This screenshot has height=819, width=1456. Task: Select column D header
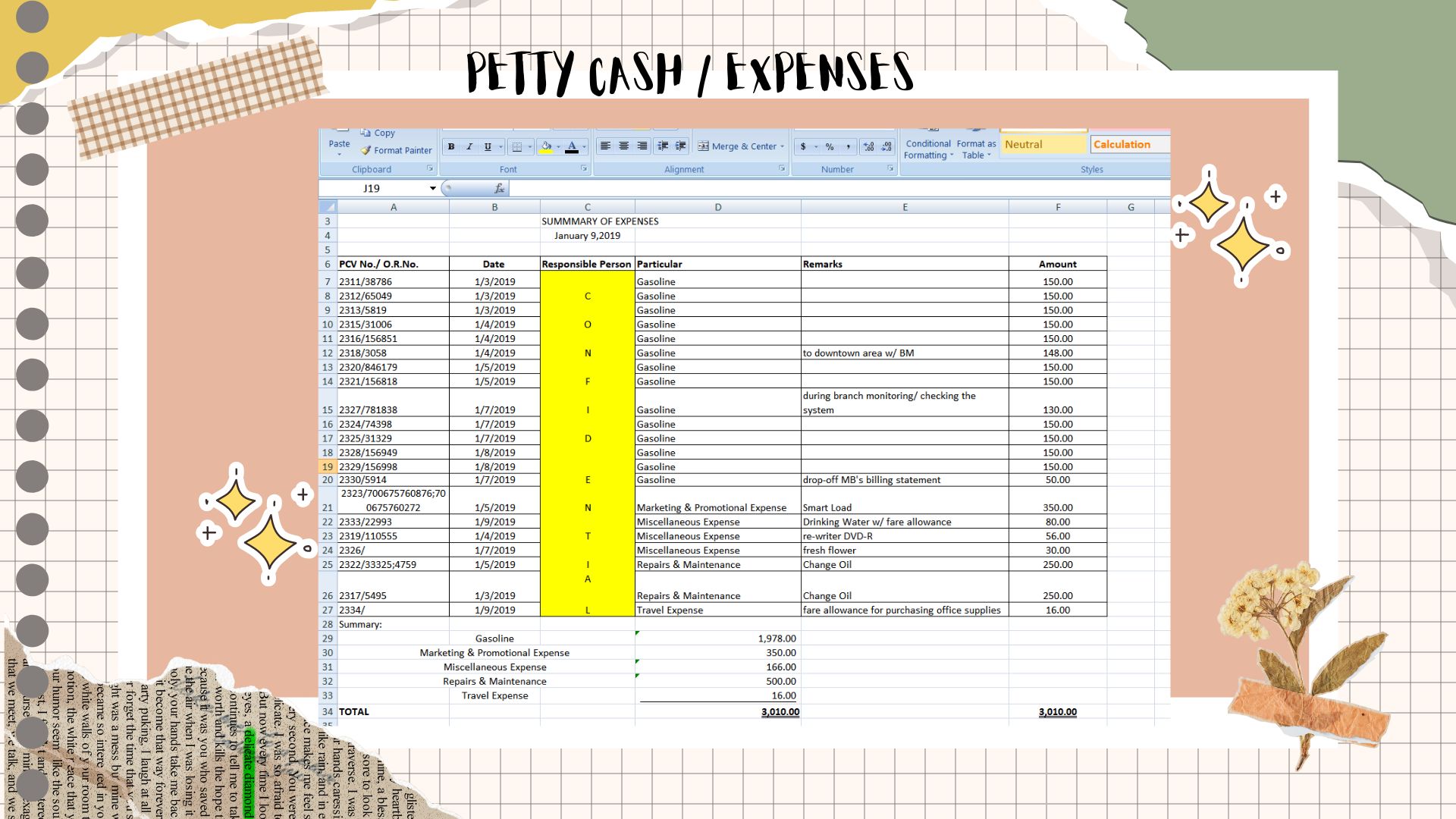(717, 207)
